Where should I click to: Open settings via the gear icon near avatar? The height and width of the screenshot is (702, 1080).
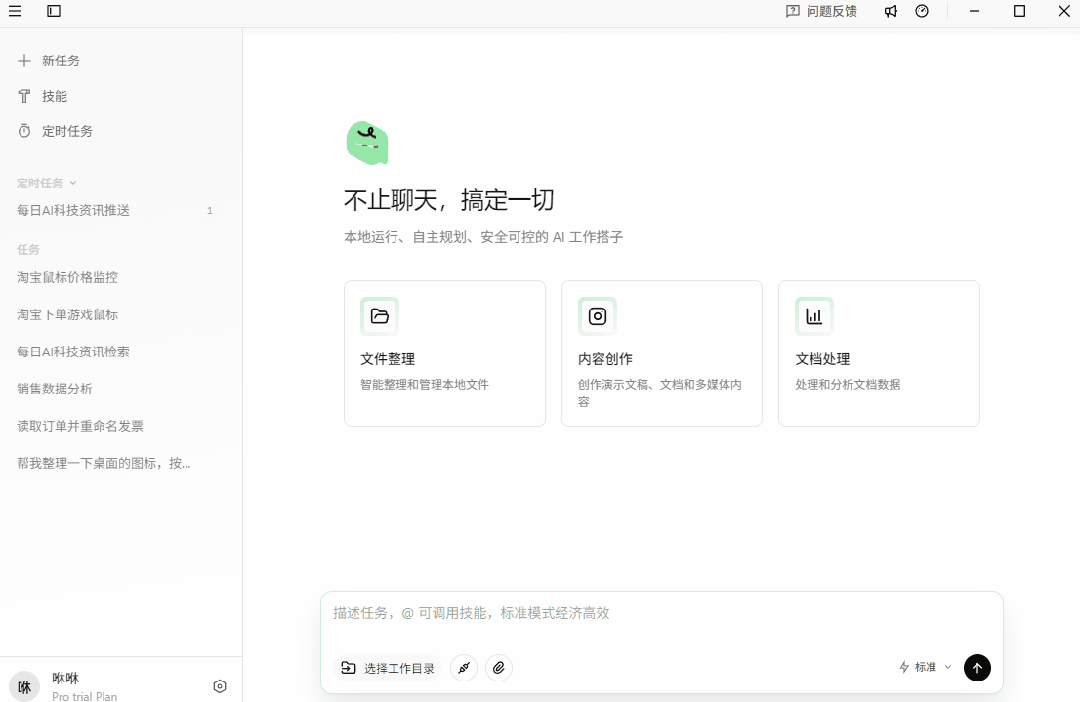point(219,685)
